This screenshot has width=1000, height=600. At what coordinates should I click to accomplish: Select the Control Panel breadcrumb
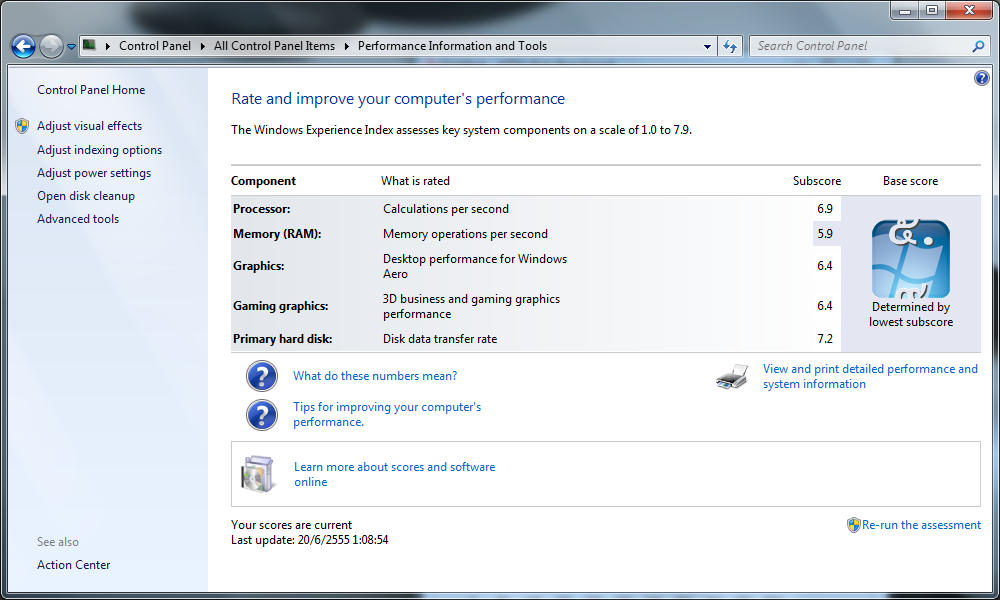pyautogui.click(x=155, y=46)
